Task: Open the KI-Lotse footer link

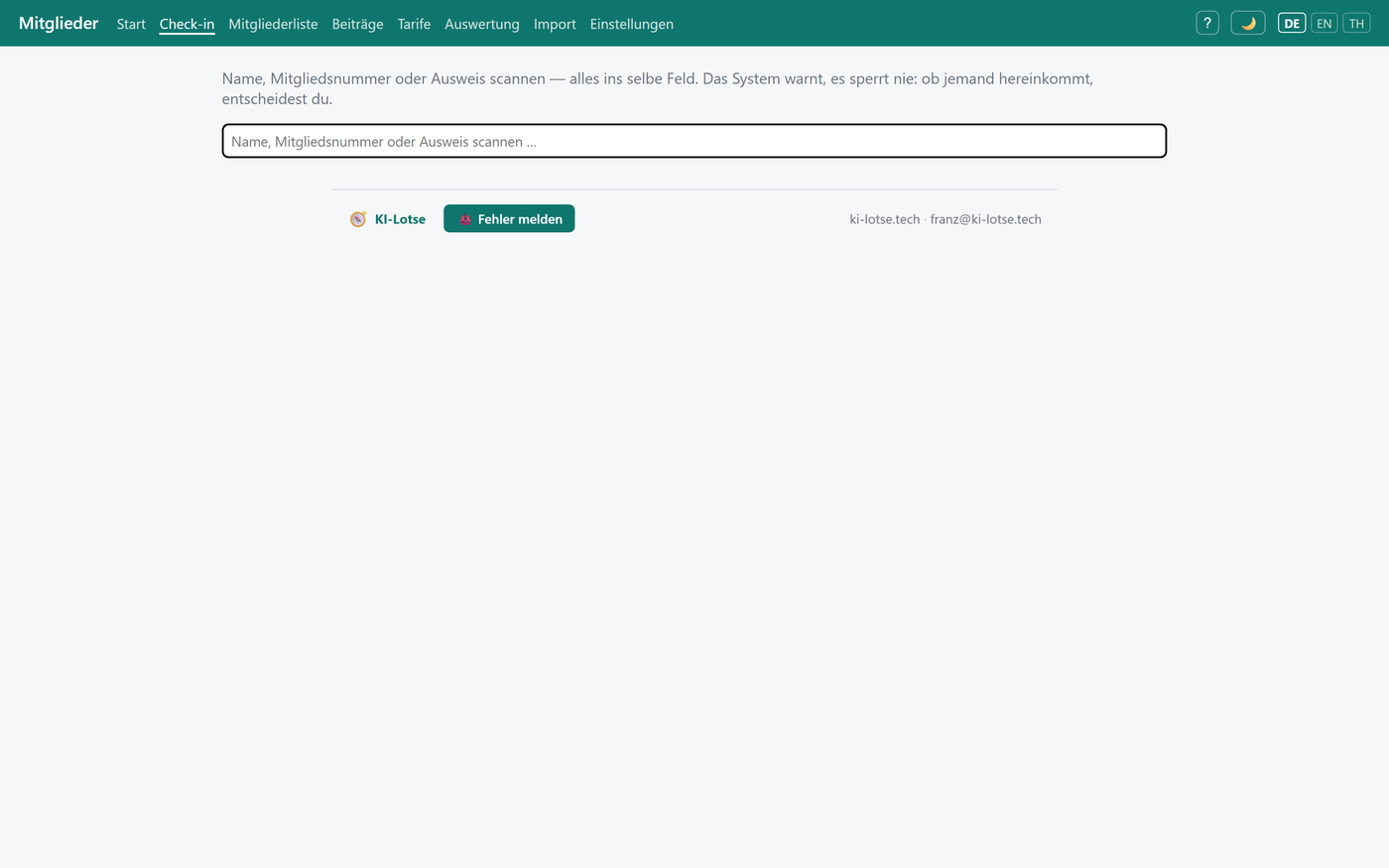Action: 388,219
